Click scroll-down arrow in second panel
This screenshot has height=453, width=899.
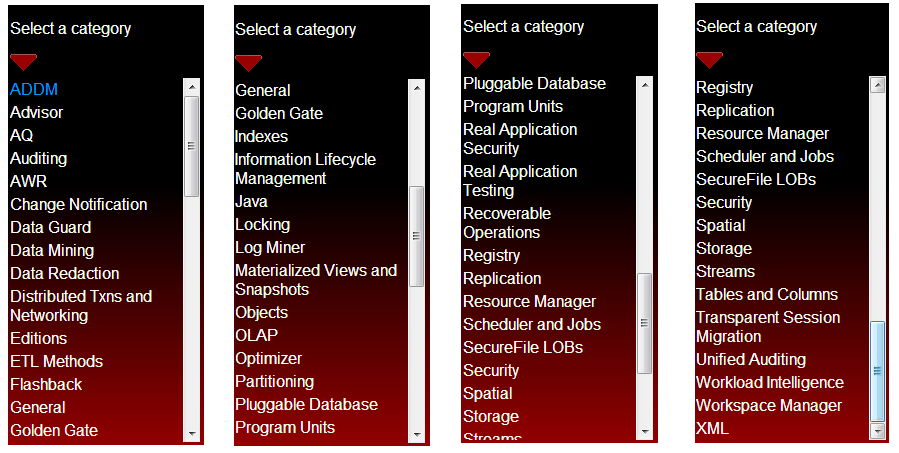point(417,435)
